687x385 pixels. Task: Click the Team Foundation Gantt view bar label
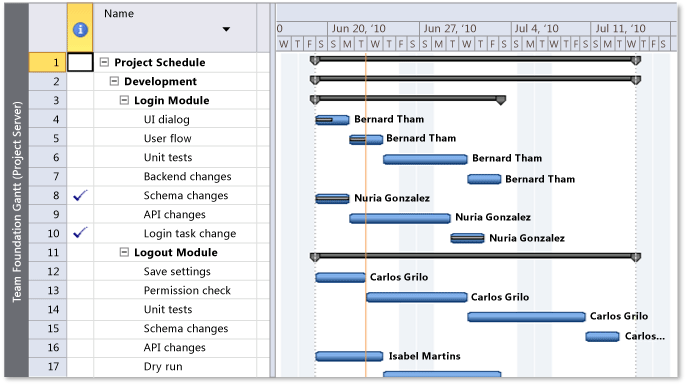click(x=17, y=202)
